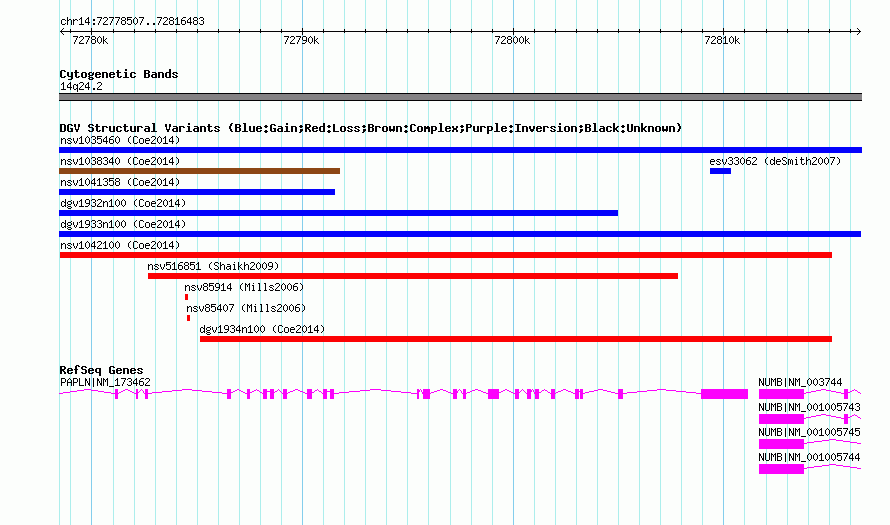
Task: Click the PAPLN|NM_173462 gene label
Action: 105,383
